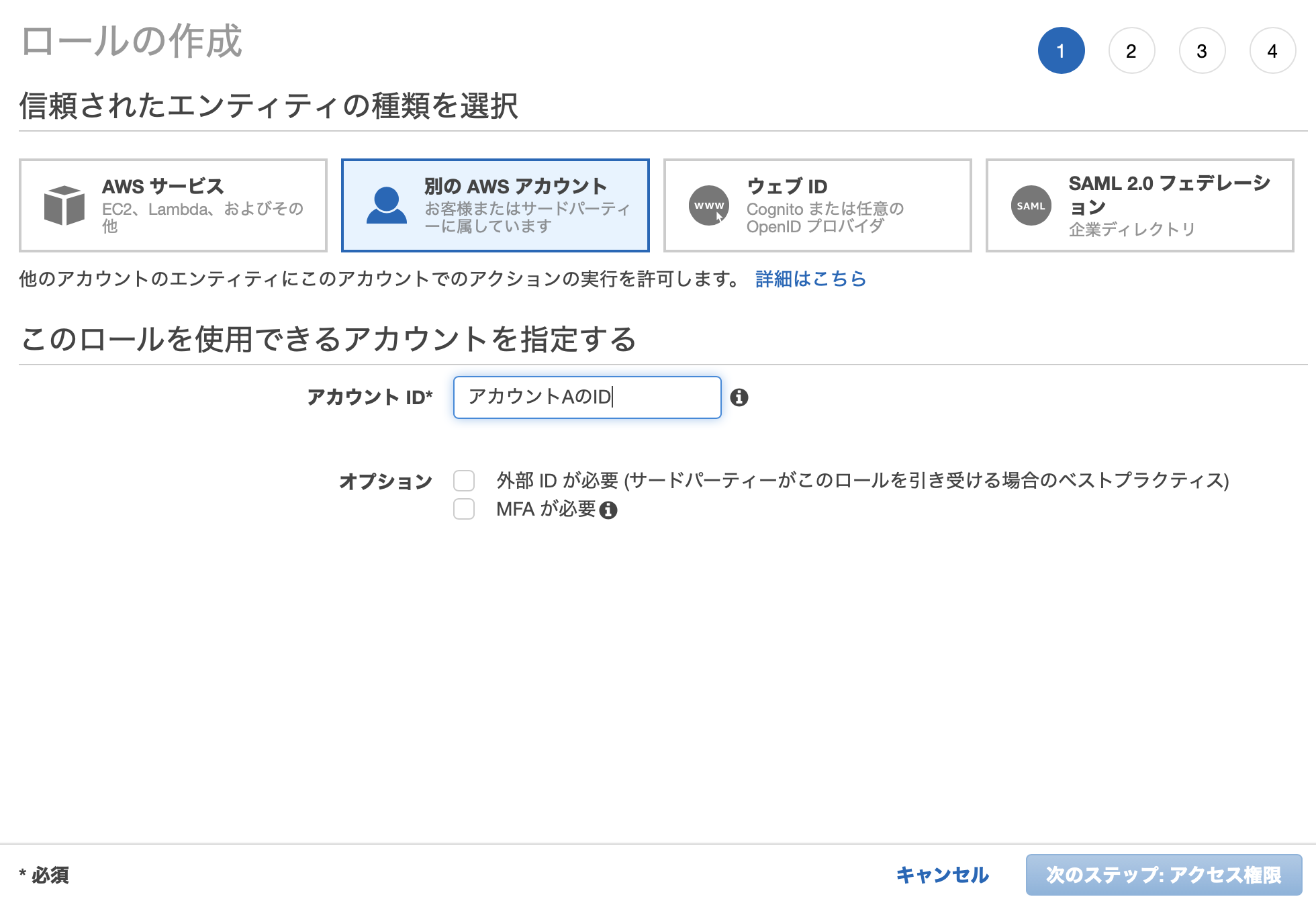Select the AWS サービス cube icon

[x=64, y=205]
